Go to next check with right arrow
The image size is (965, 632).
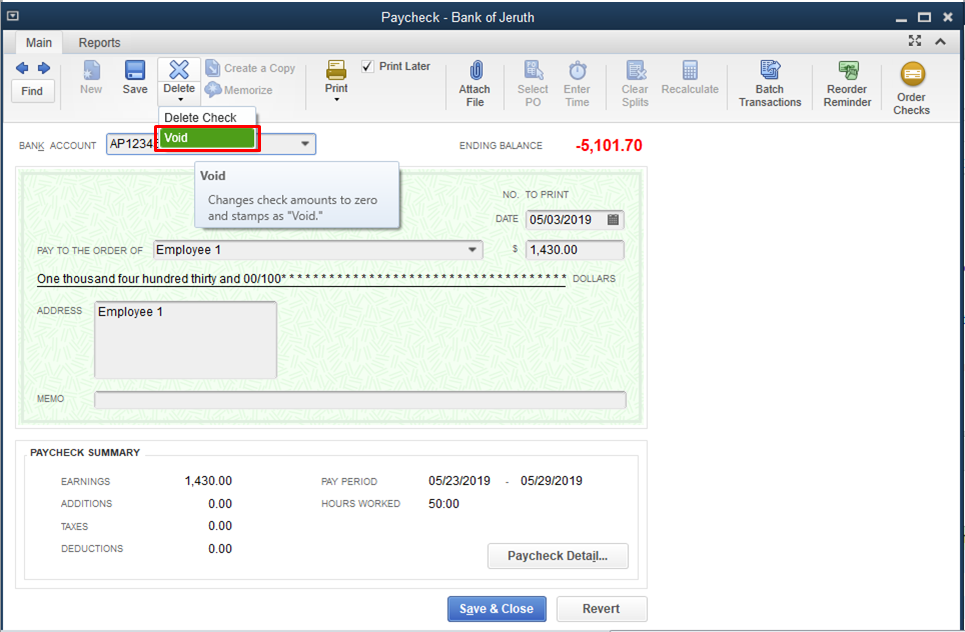coord(44,68)
